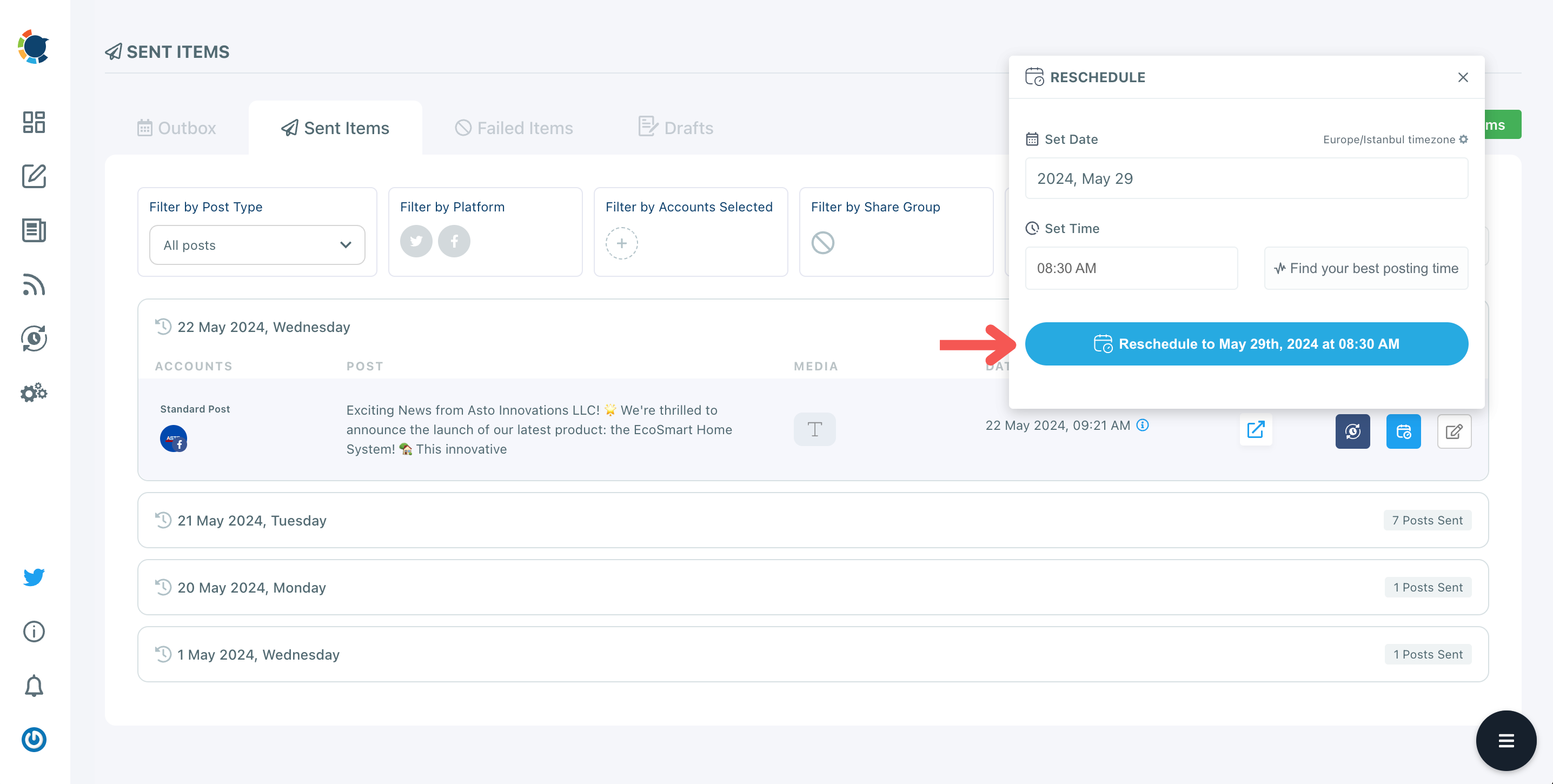1553x784 pixels.
Task: Open the All posts dropdown
Action: click(257, 244)
